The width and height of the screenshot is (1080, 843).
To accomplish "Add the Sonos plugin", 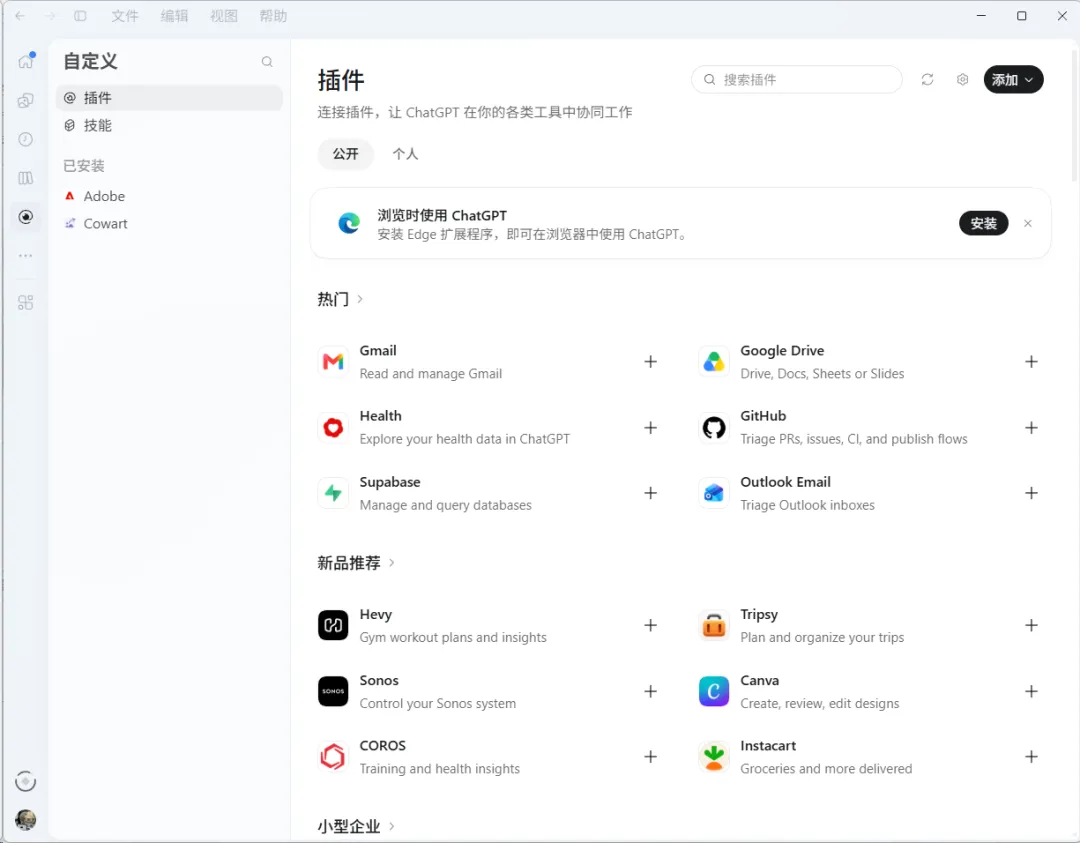I will (650, 691).
